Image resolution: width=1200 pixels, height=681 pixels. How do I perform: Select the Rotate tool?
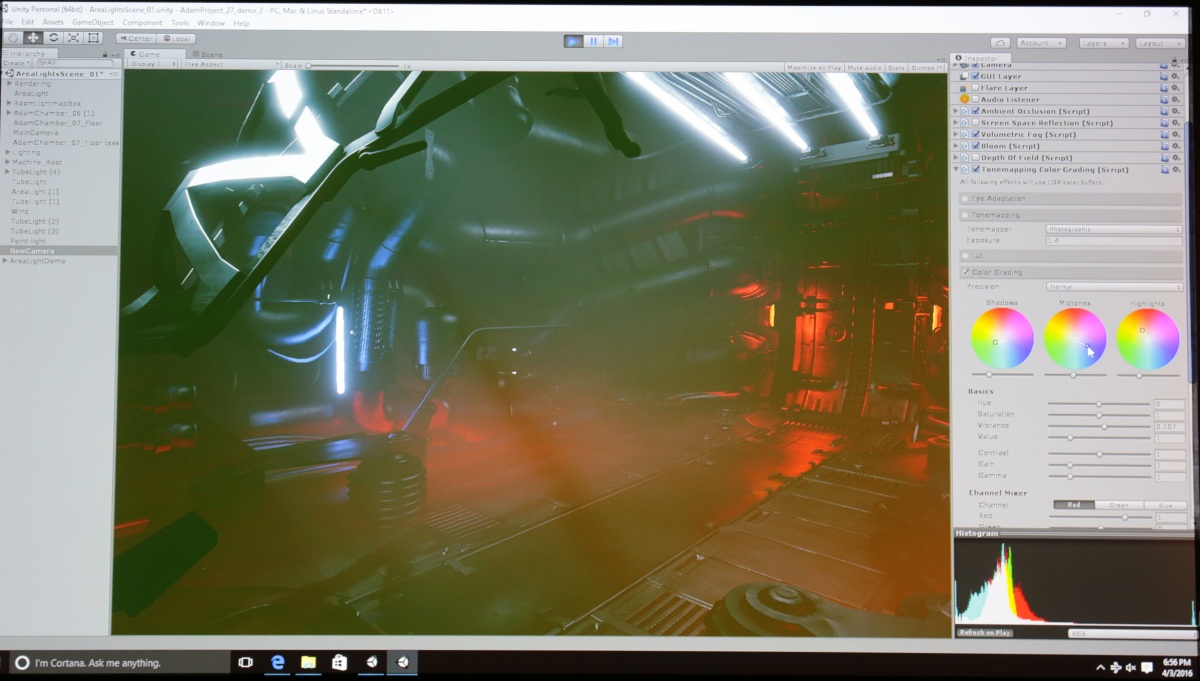pyautogui.click(x=54, y=38)
